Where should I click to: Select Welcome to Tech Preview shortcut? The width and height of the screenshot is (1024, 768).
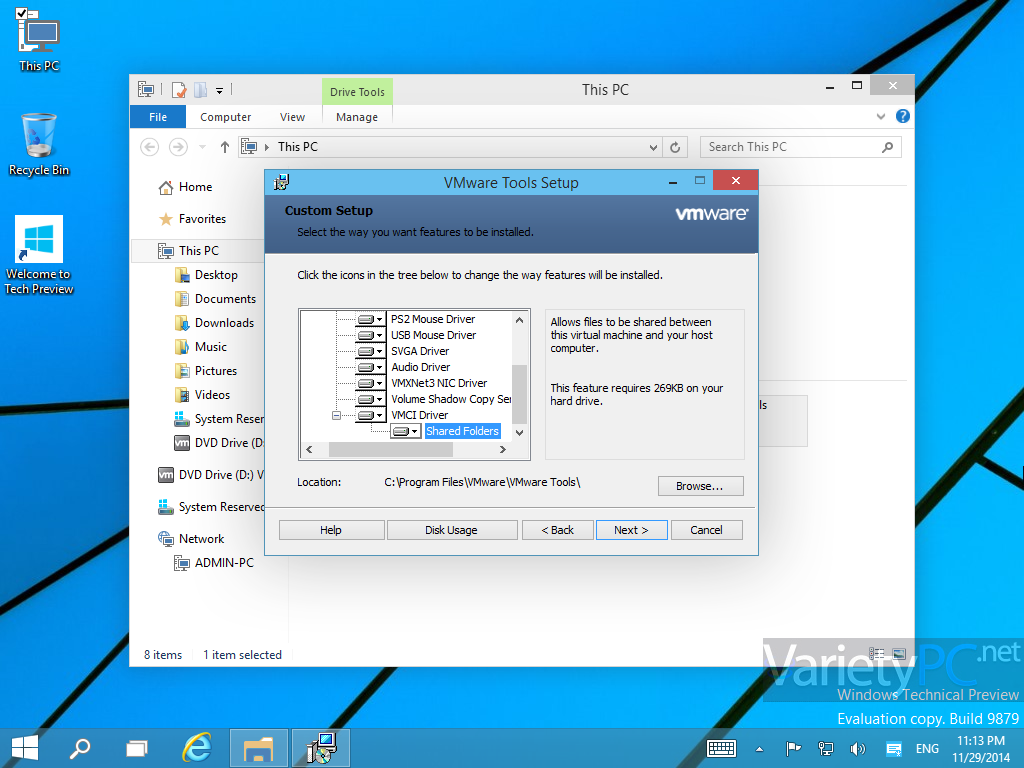point(39,255)
